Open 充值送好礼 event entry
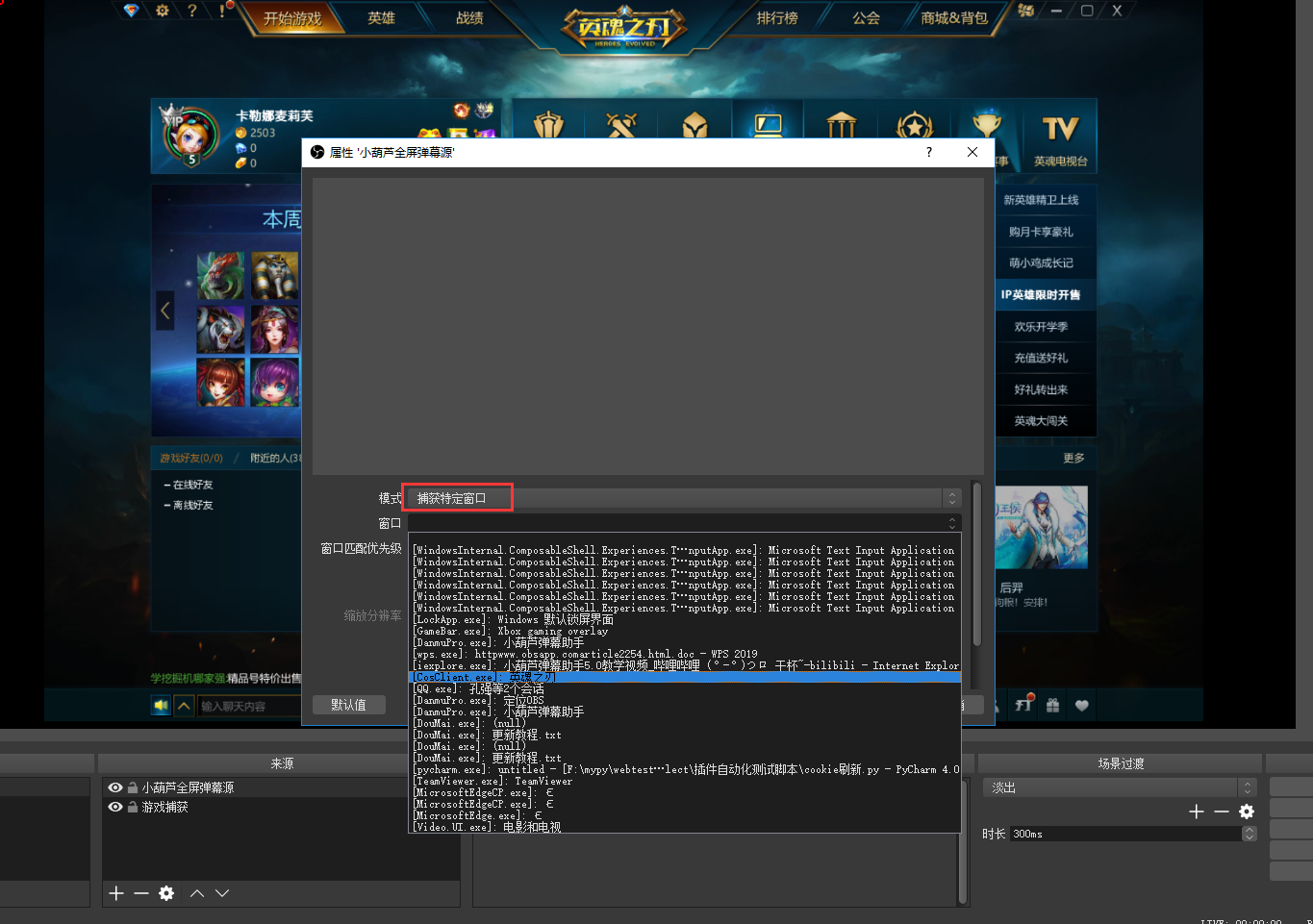 (1041, 358)
